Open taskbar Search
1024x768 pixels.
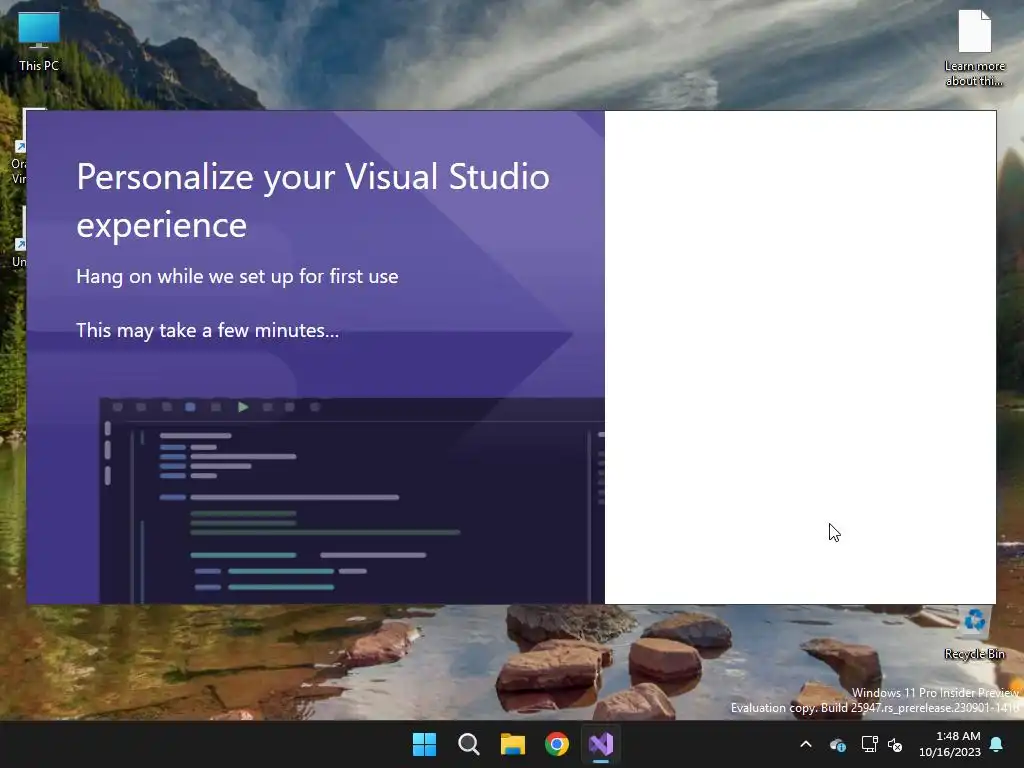[x=469, y=744]
